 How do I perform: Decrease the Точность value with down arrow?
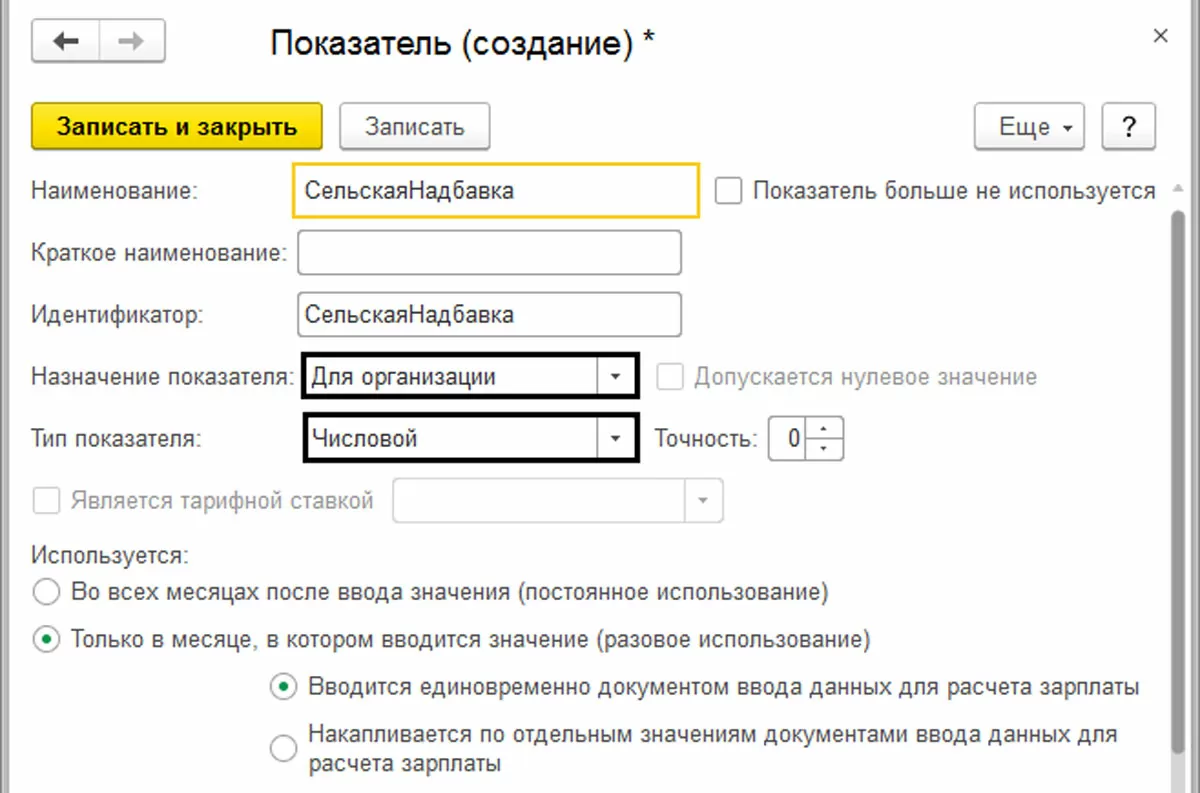tap(824, 447)
